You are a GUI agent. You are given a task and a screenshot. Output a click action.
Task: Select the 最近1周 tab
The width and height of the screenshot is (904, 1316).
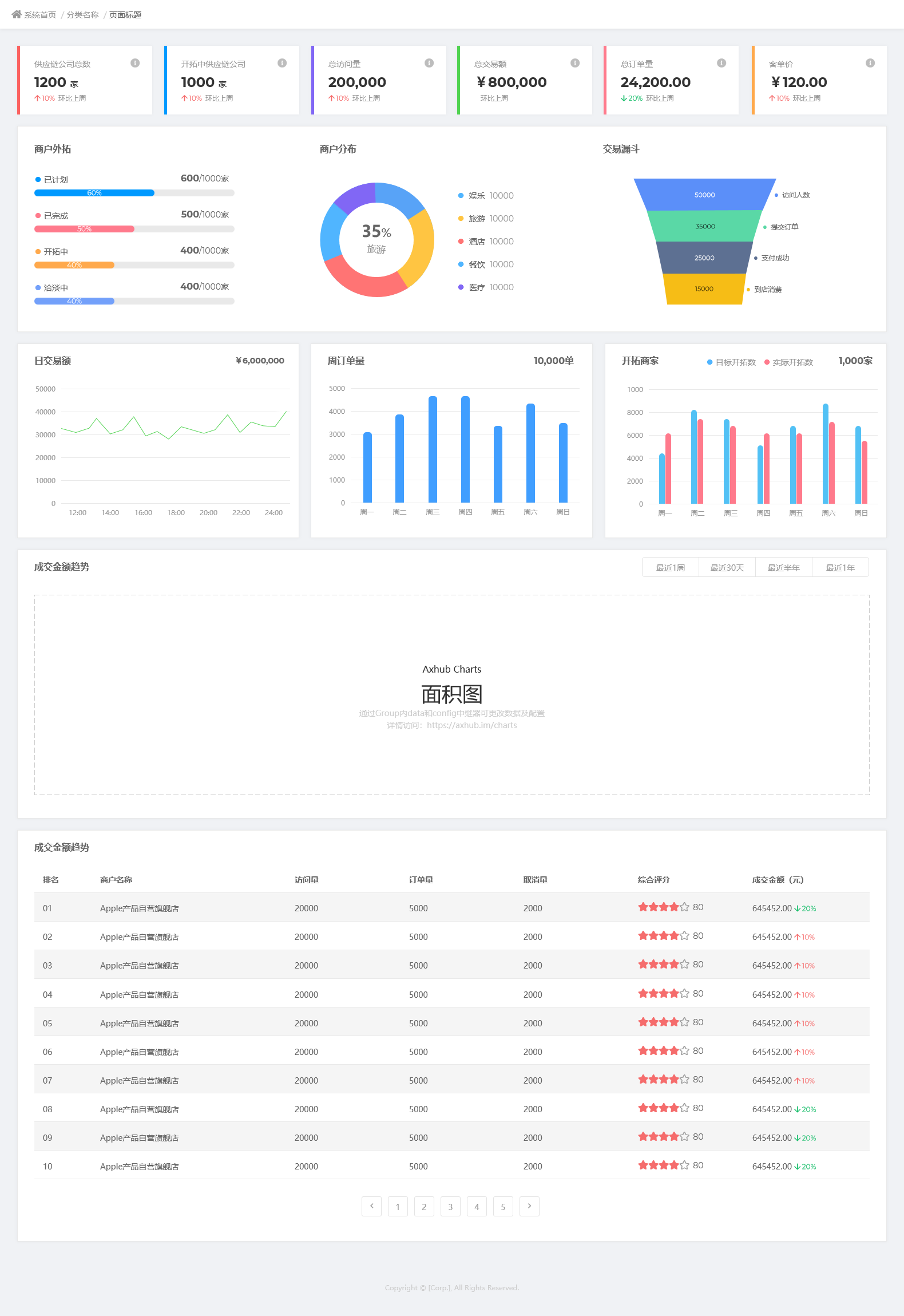[x=671, y=567]
